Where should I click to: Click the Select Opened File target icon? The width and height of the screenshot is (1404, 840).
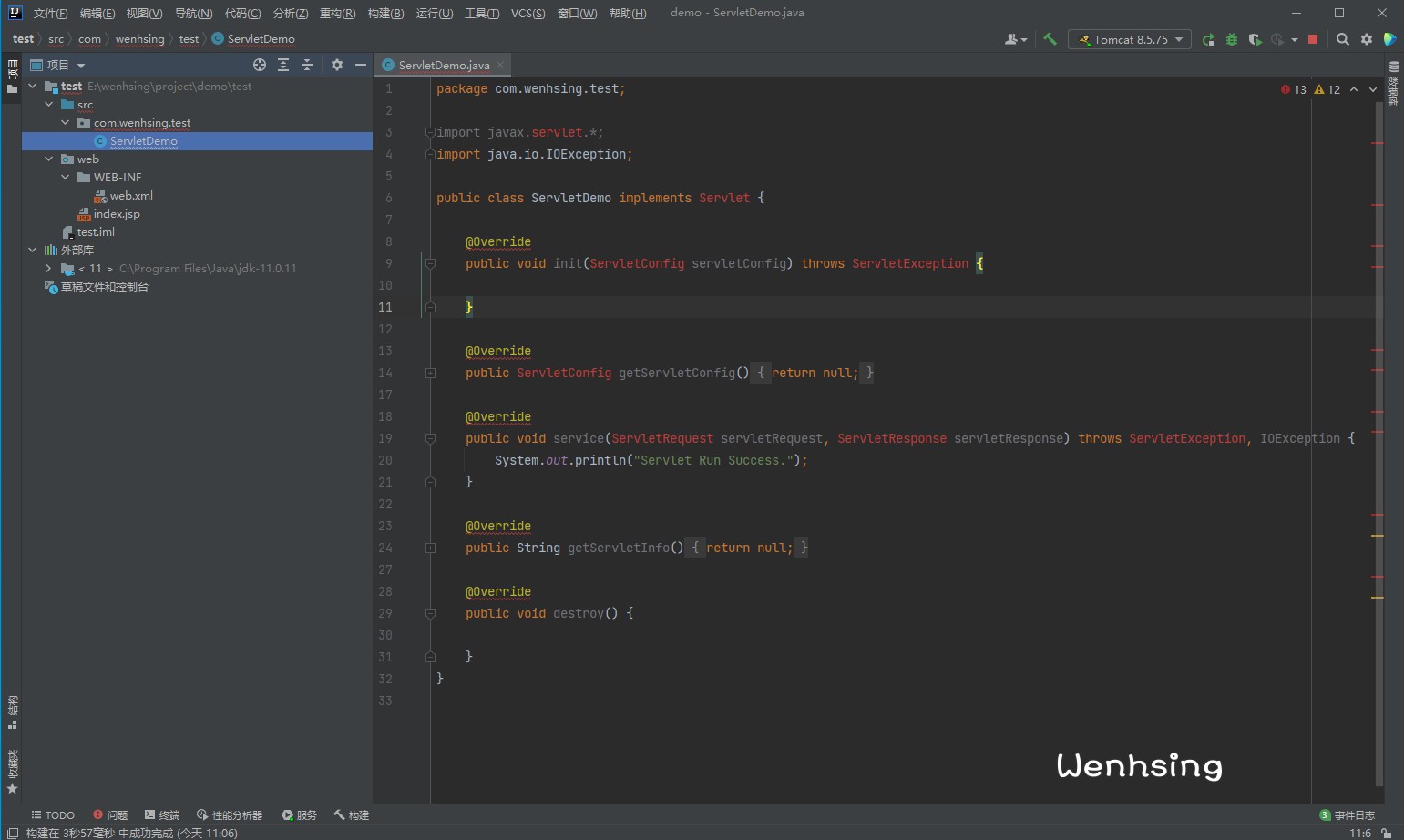point(260,65)
